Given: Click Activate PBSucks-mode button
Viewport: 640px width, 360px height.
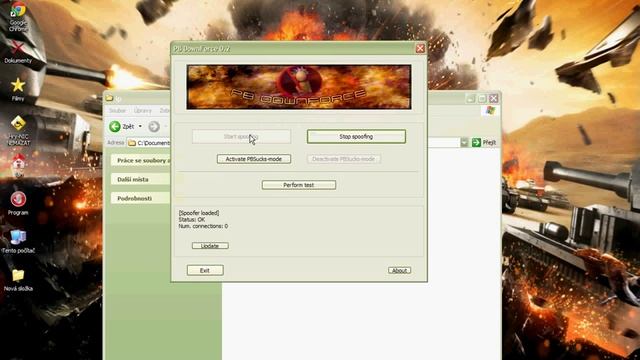Looking at the screenshot, I should [x=253, y=159].
